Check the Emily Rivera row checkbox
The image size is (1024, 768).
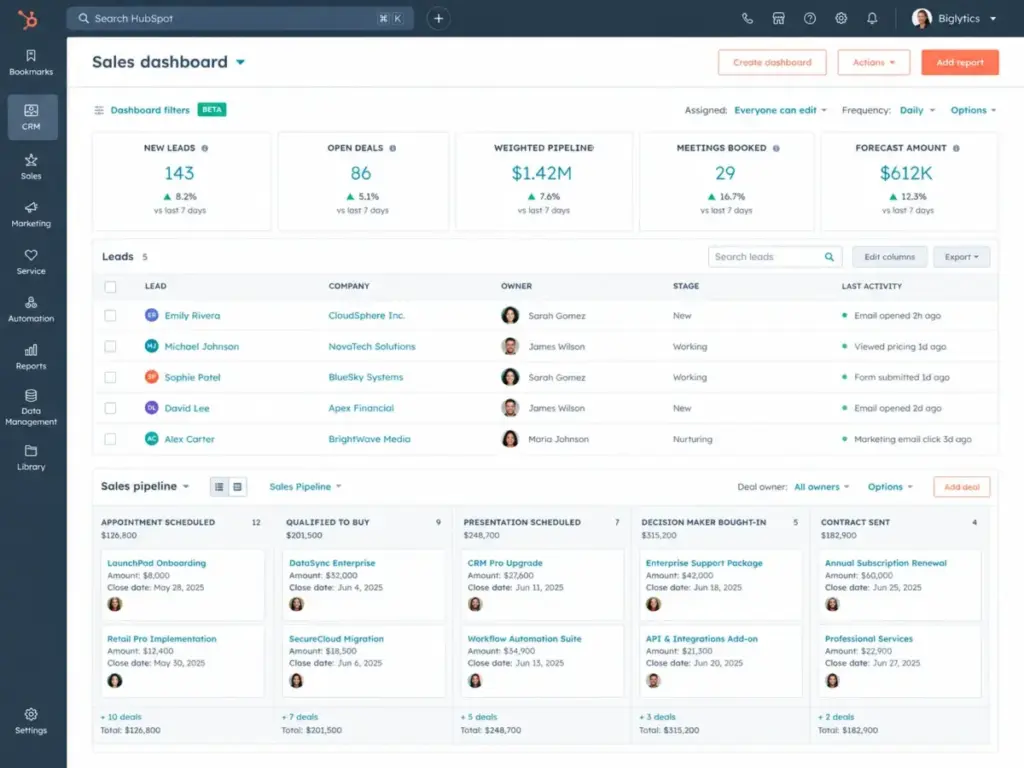point(110,315)
